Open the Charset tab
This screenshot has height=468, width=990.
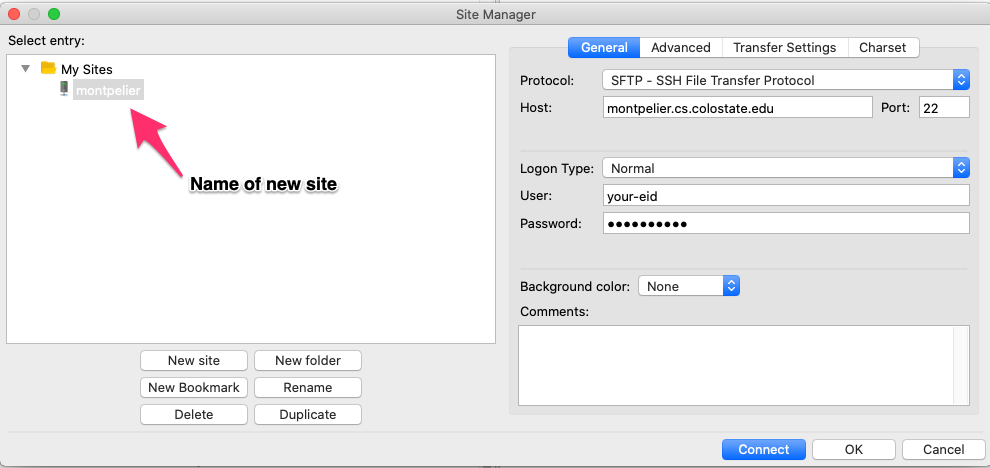point(883,47)
